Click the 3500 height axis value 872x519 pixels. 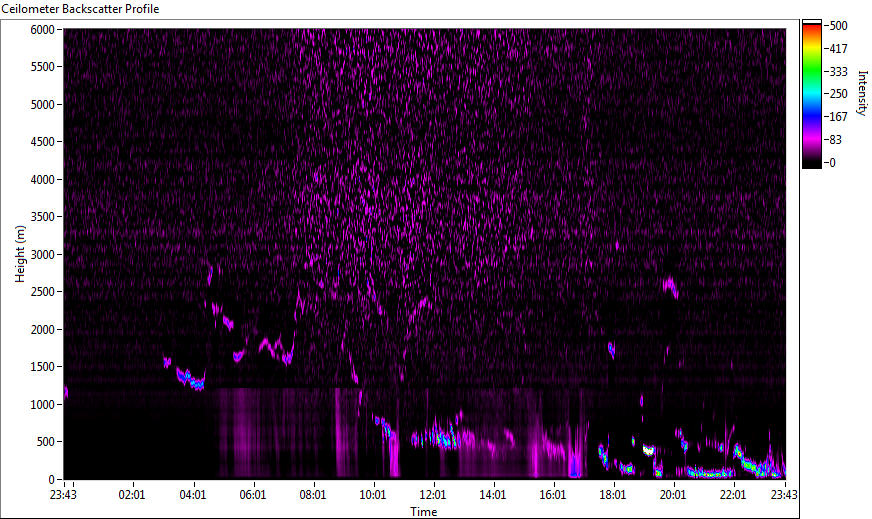click(42, 217)
